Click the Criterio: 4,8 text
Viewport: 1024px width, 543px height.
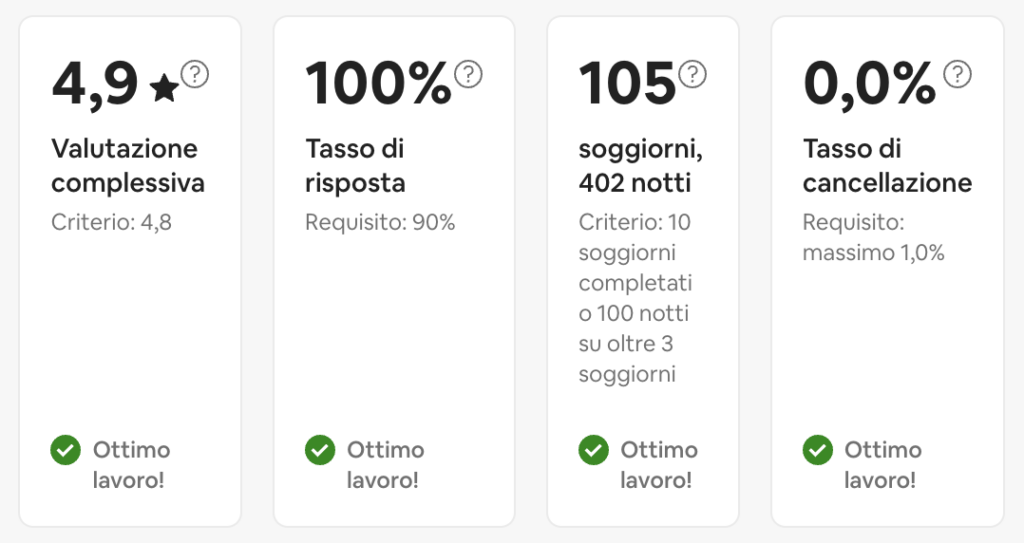point(112,222)
